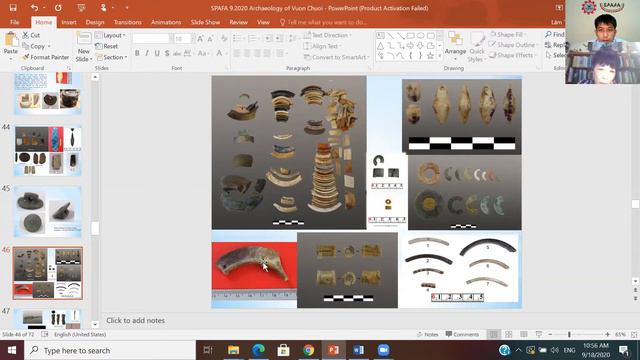
Task: Open Shape Effects options
Action: [x=512, y=55]
